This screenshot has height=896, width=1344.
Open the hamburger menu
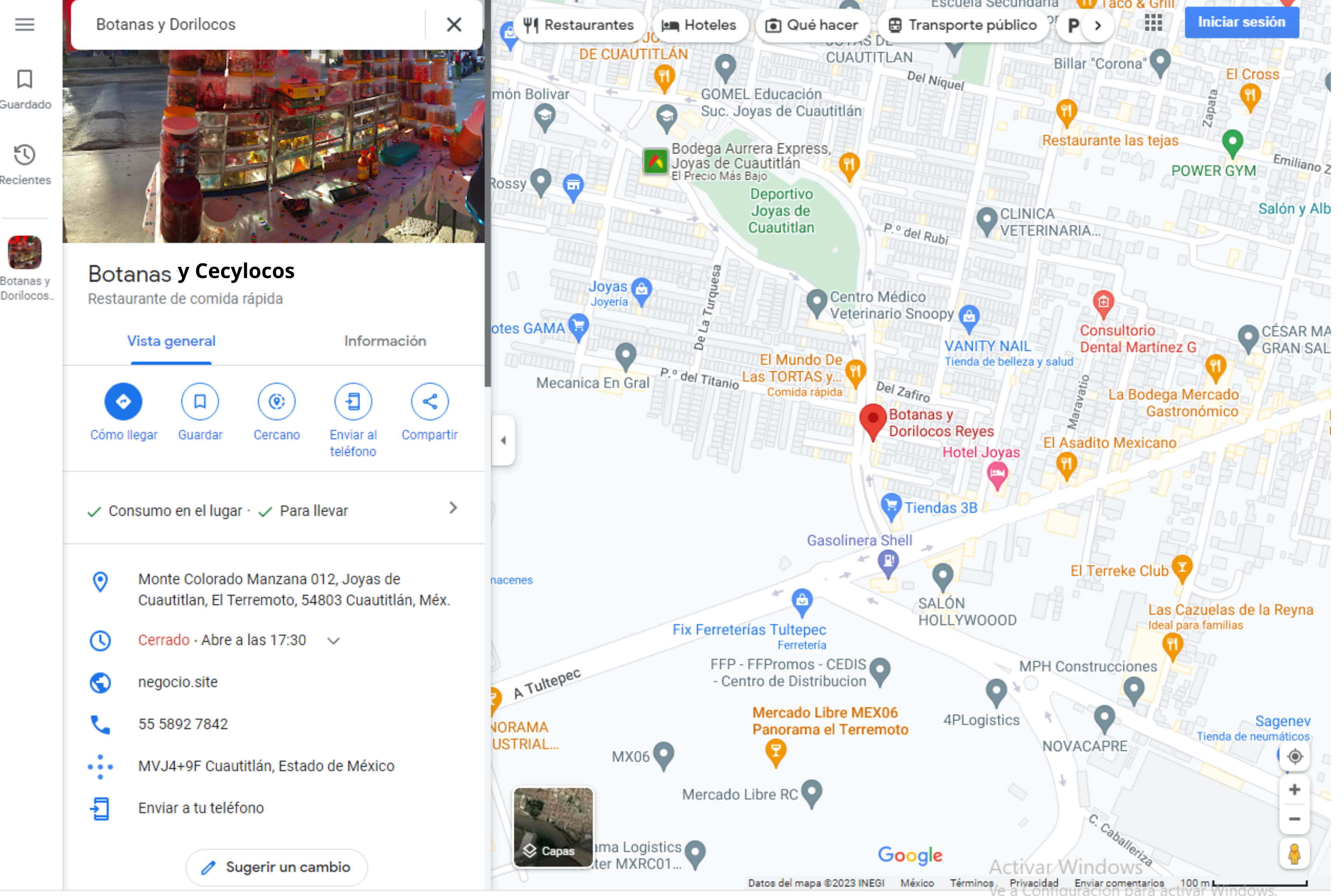pyautogui.click(x=24, y=24)
